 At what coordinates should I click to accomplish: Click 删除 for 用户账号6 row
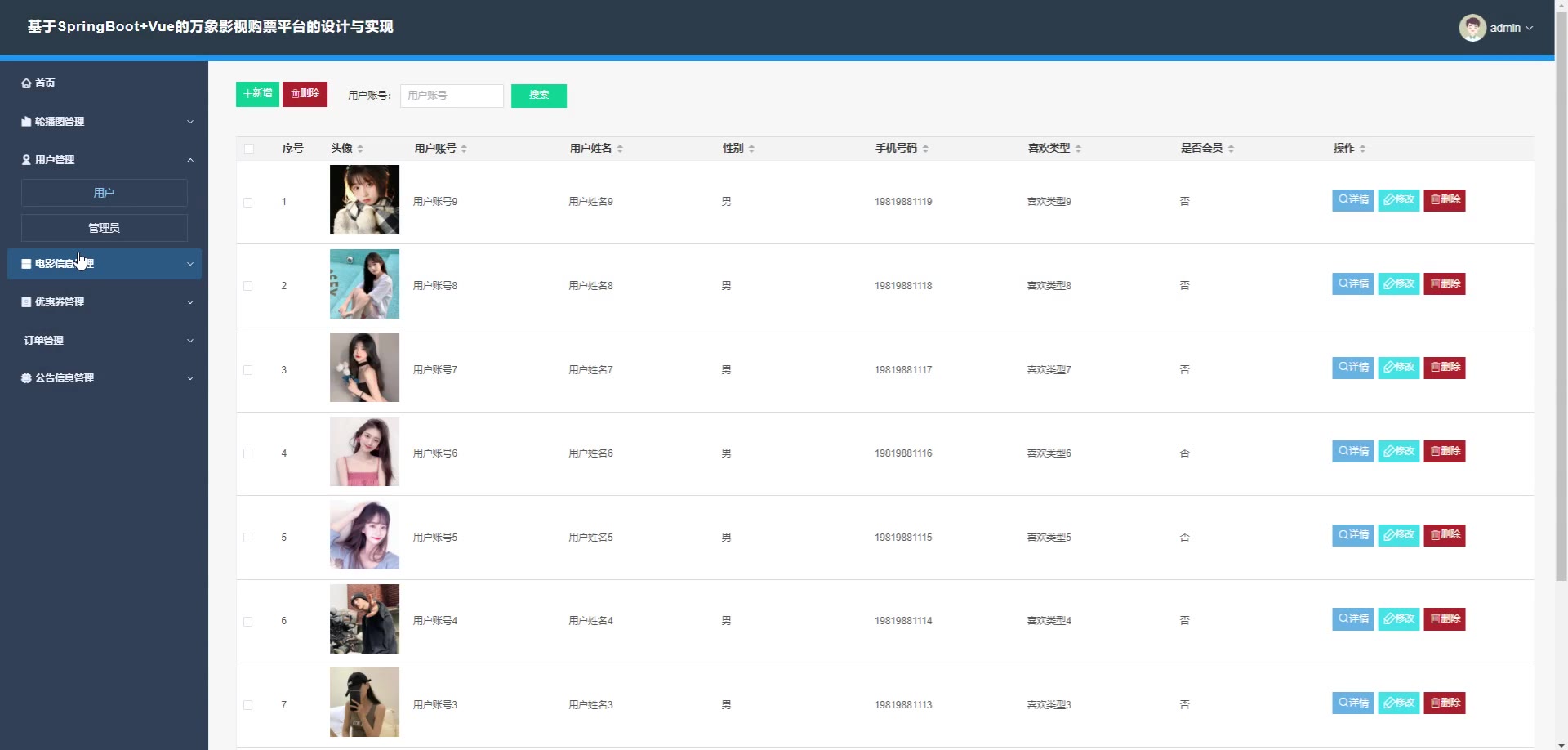1445,452
